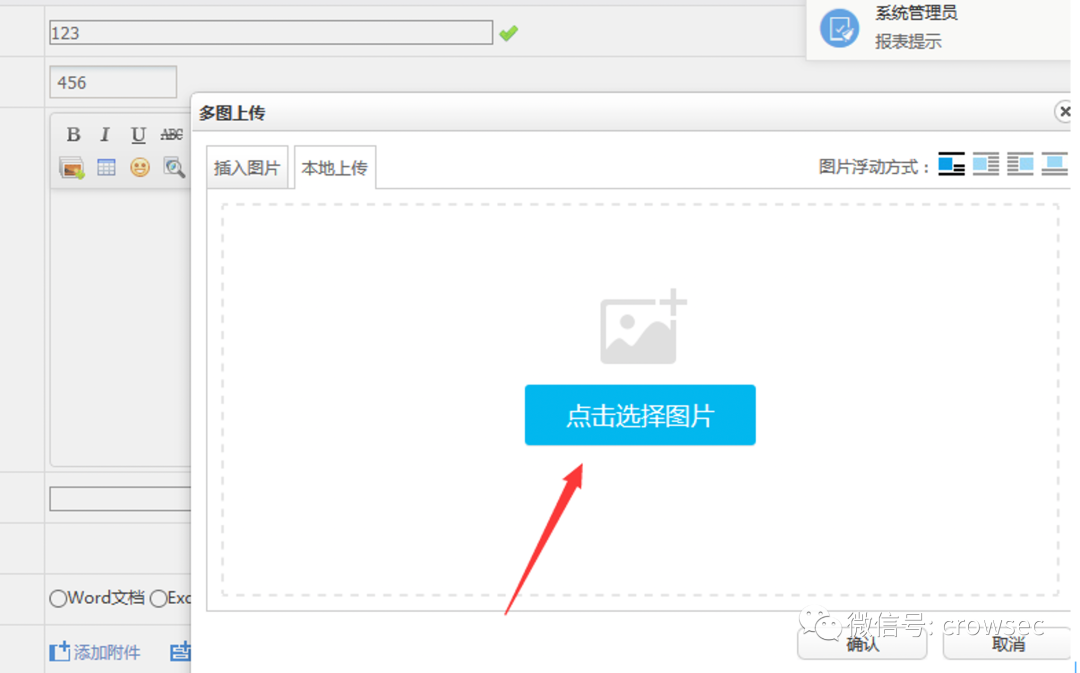The image size is (1080, 673).
Task: Toggle italic formatting in the editor toolbar
Action: [105, 134]
